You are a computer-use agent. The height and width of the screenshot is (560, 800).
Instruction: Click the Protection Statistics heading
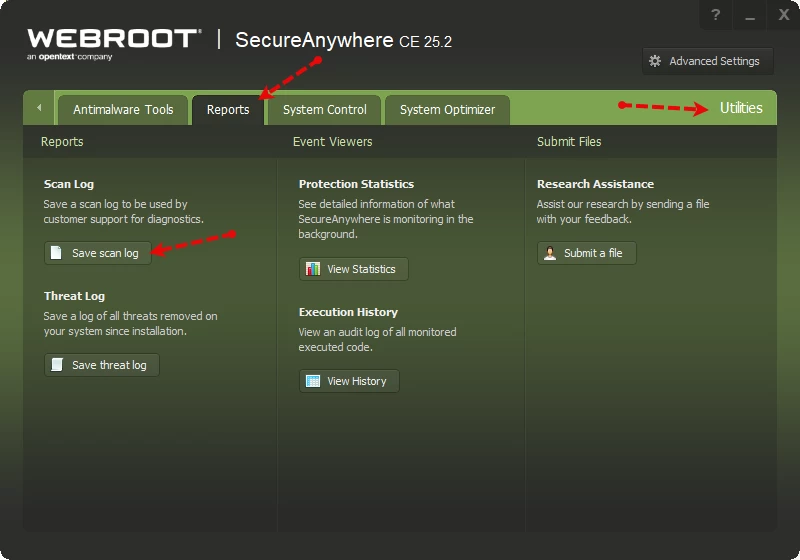tap(356, 184)
